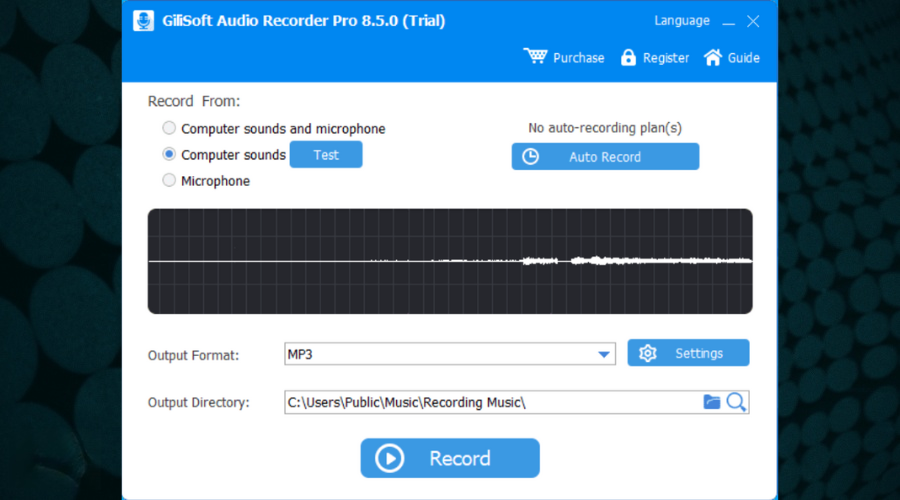Click the 'Record From:' label

194,101
